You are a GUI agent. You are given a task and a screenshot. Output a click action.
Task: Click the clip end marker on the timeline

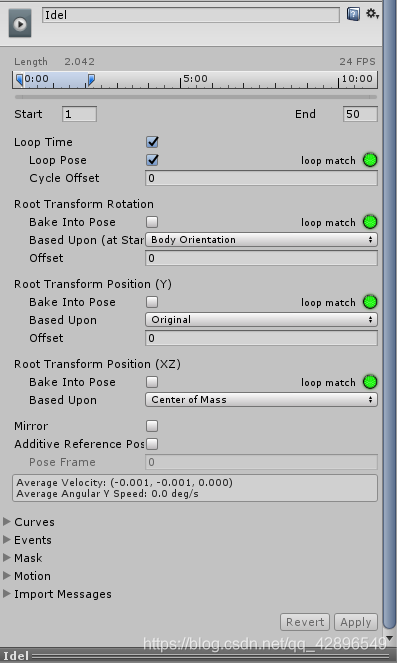tap(91, 79)
